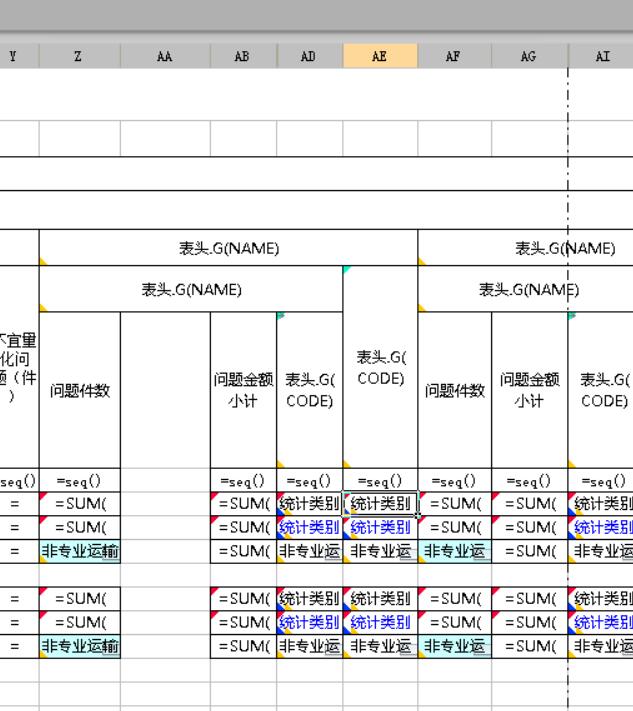Select 问题件数 header in column AF
The width and height of the screenshot is (633, 711).
tap(455, 390)
